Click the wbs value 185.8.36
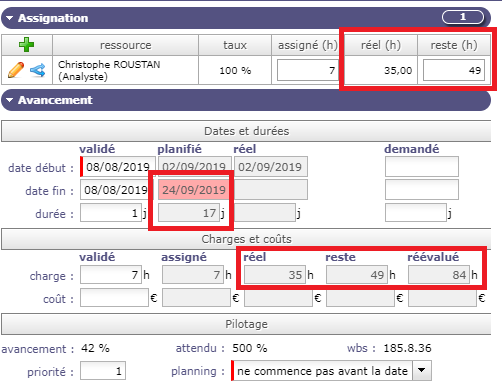 point(407,348)
